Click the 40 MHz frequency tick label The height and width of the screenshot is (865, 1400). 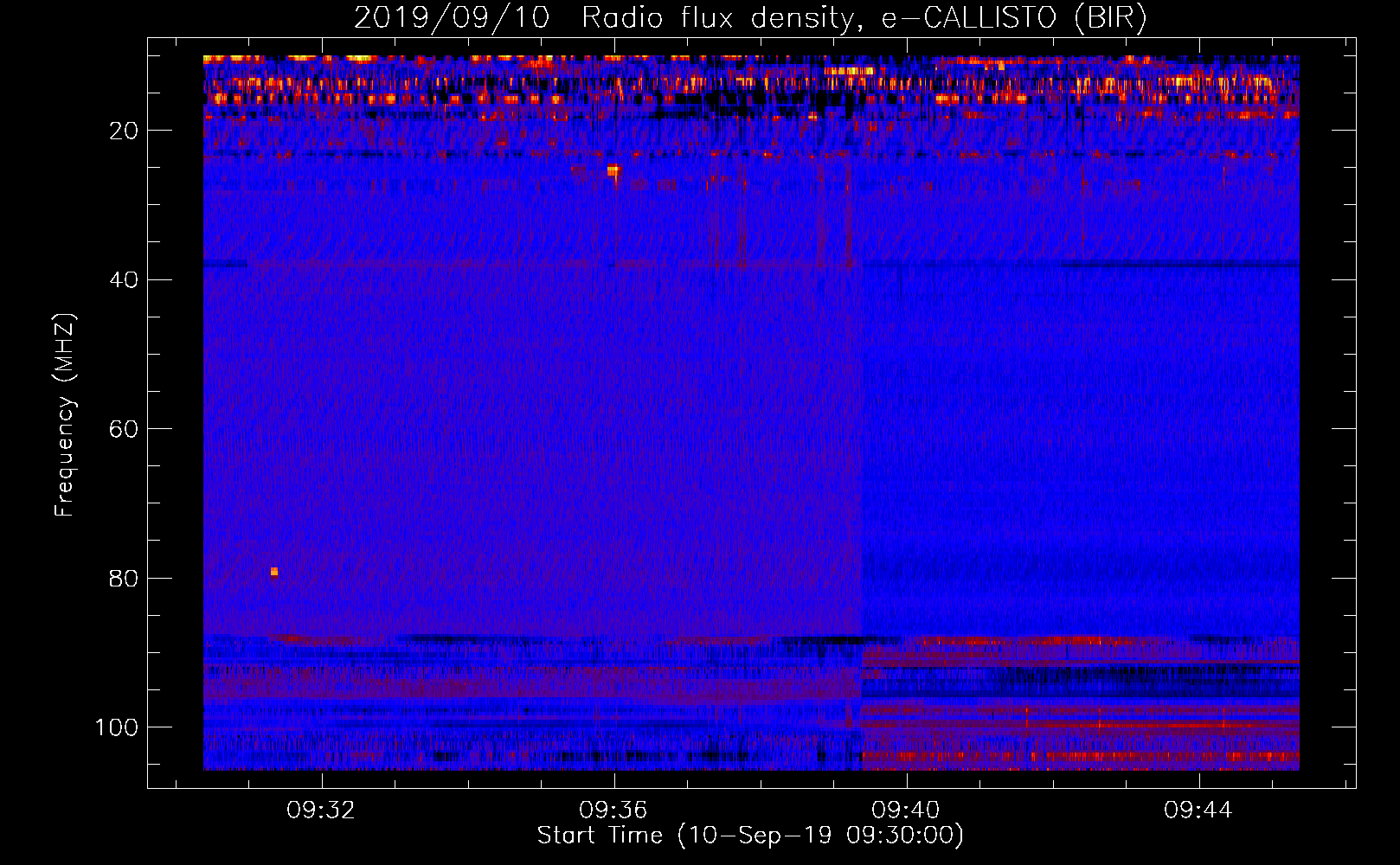[124, 280]
